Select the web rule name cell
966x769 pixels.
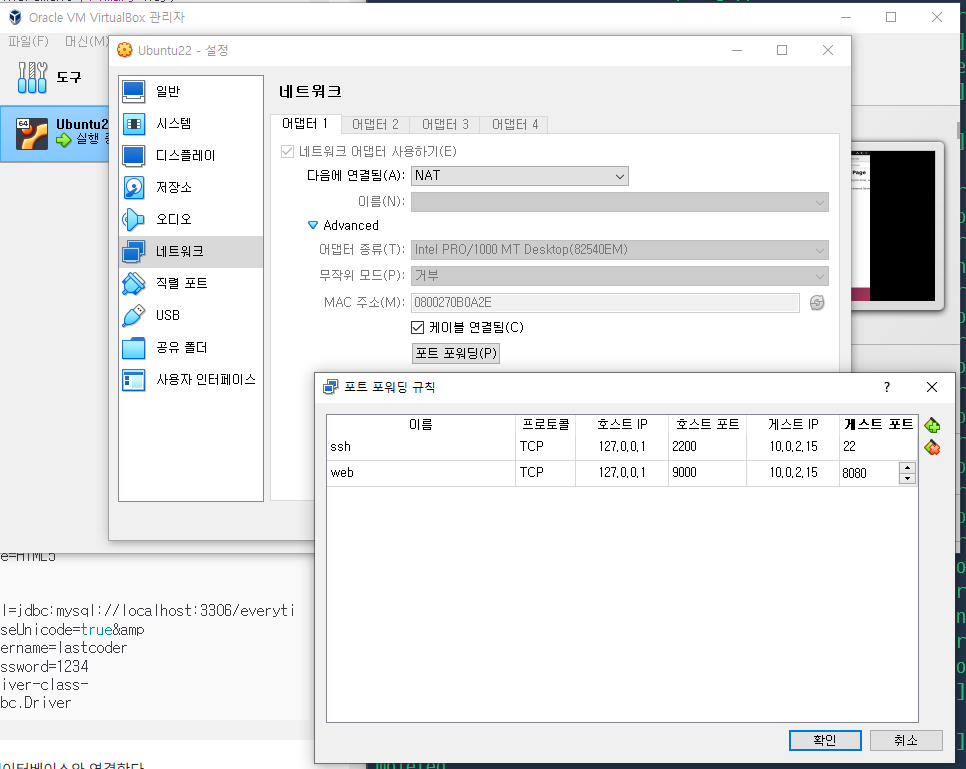[421, 473]
